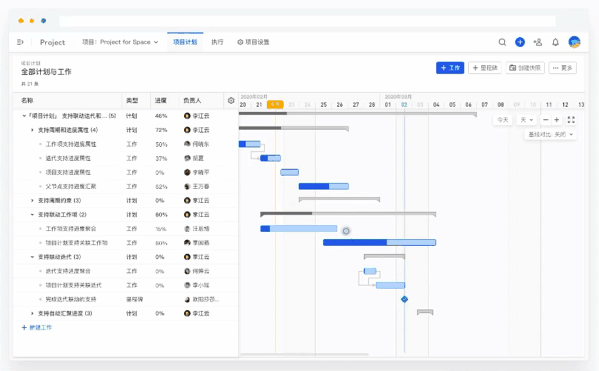The height and width of the screenshot is (371, 599).
Task: Click the 负责人 column header
Action: [192, 100]
